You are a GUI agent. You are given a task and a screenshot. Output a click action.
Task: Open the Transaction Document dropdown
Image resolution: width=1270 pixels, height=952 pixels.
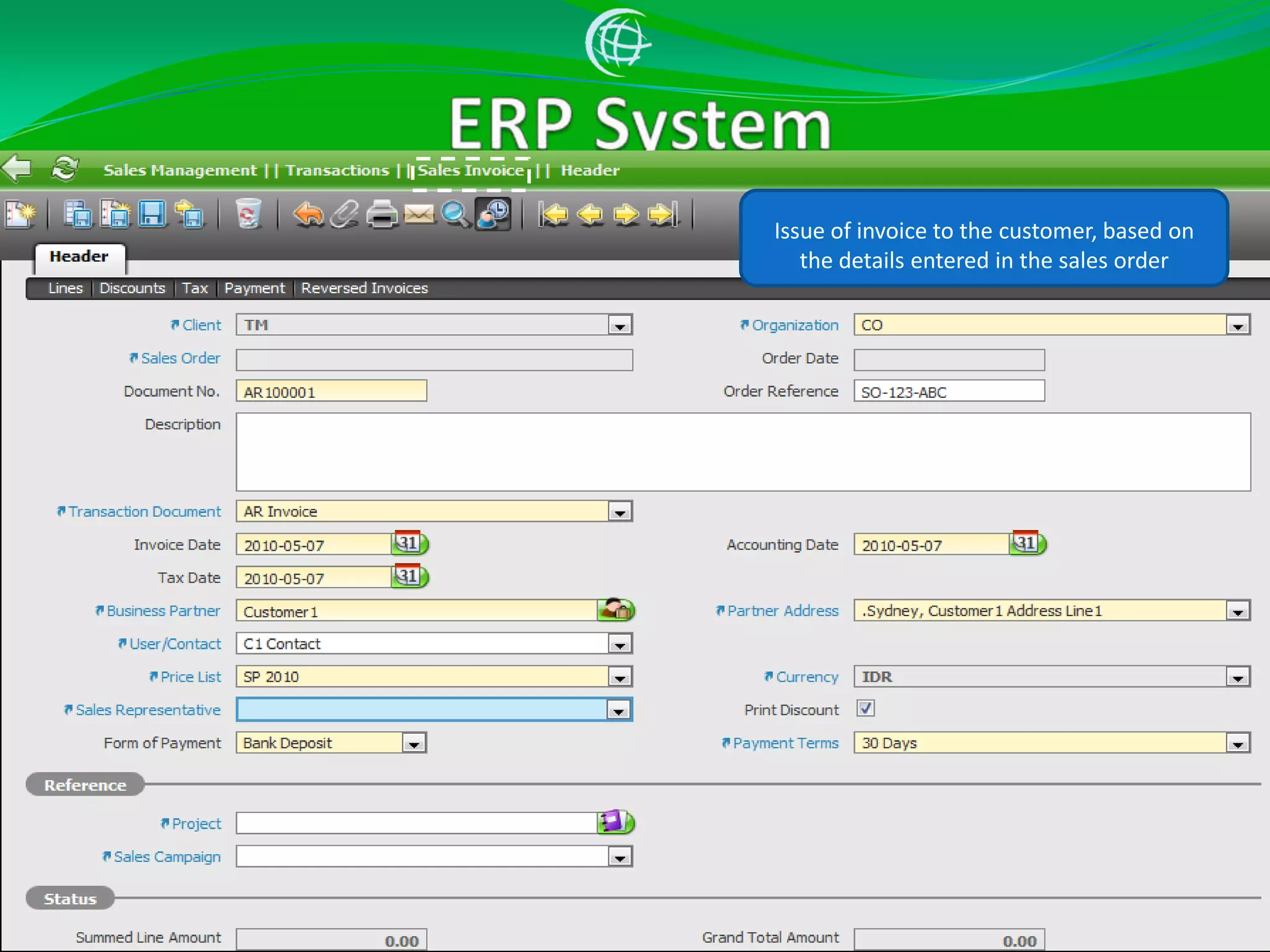(619, 511)
